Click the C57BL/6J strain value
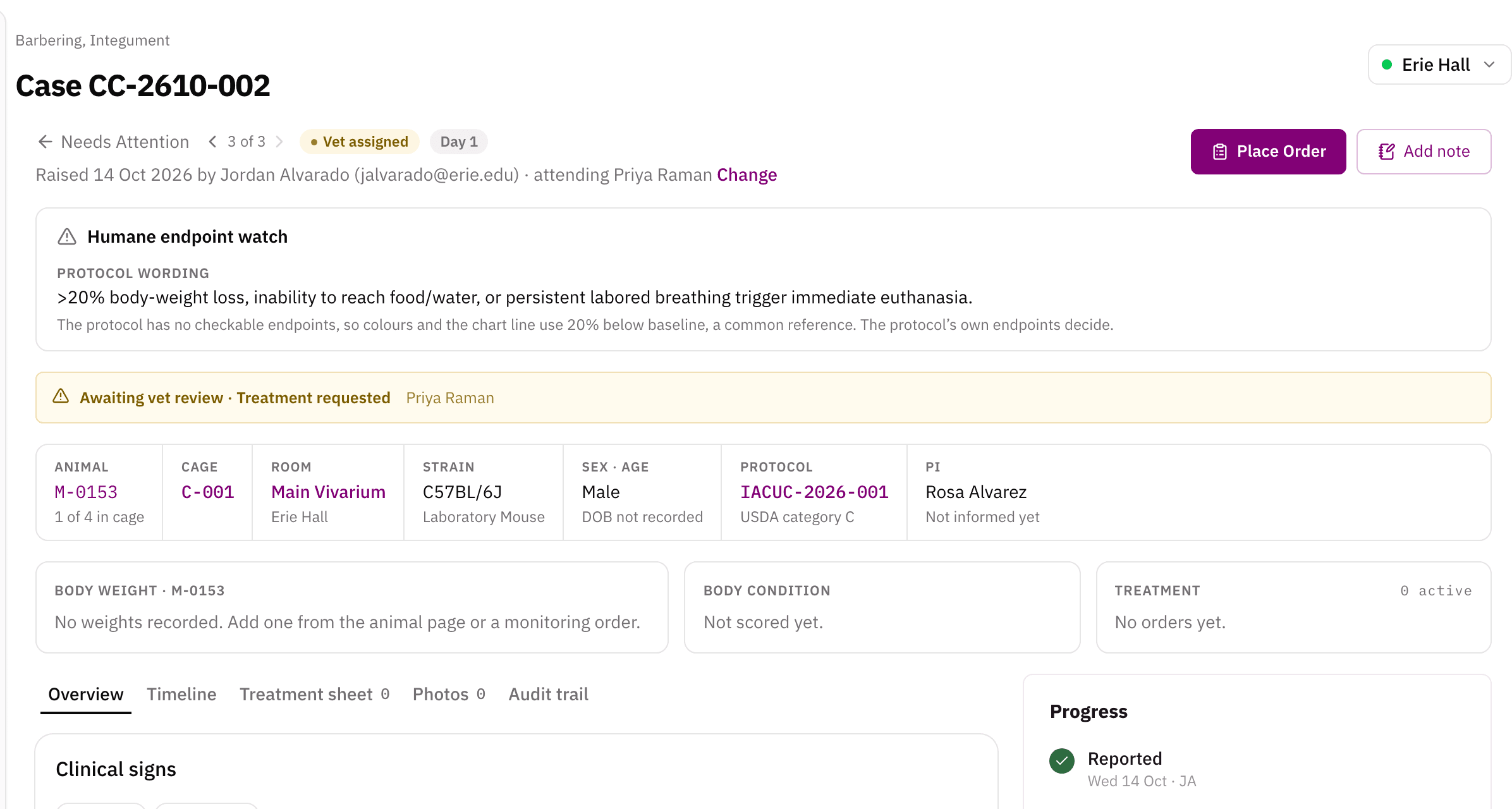Screen dimensions: 1512x809 (462, 492)
